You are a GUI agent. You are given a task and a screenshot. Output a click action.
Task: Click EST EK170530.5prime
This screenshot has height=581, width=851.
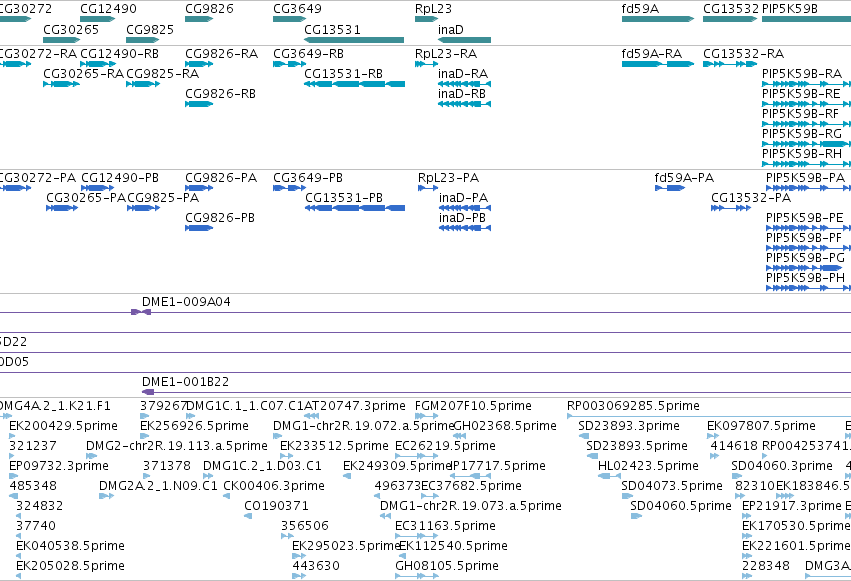coord(747,536)
